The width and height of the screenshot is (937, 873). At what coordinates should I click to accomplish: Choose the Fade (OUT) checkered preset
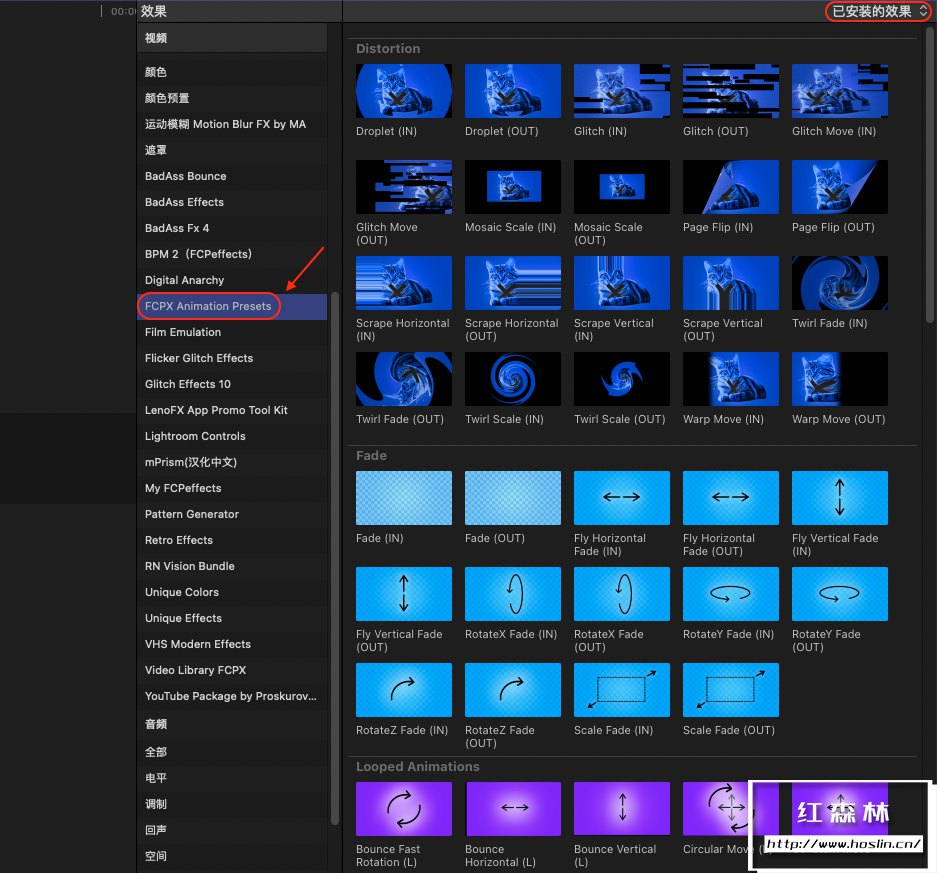point(513,498)
